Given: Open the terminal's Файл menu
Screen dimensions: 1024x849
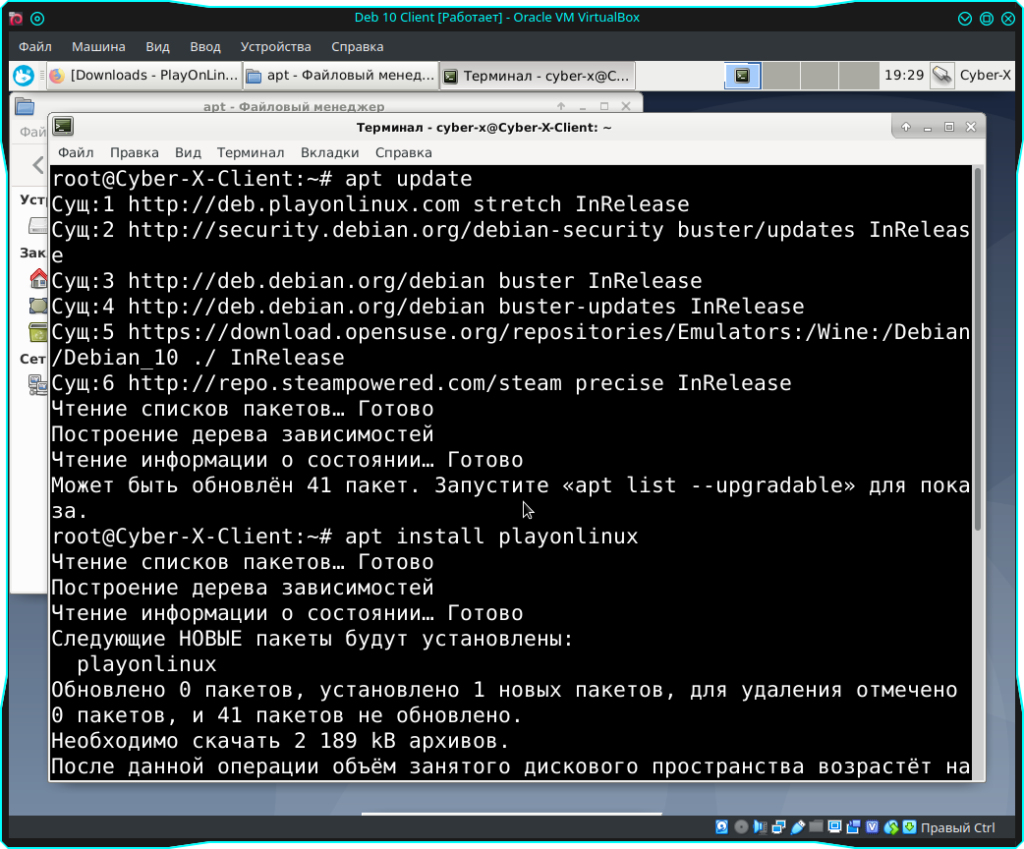Looking at the screenshot, I should (75, 152).
